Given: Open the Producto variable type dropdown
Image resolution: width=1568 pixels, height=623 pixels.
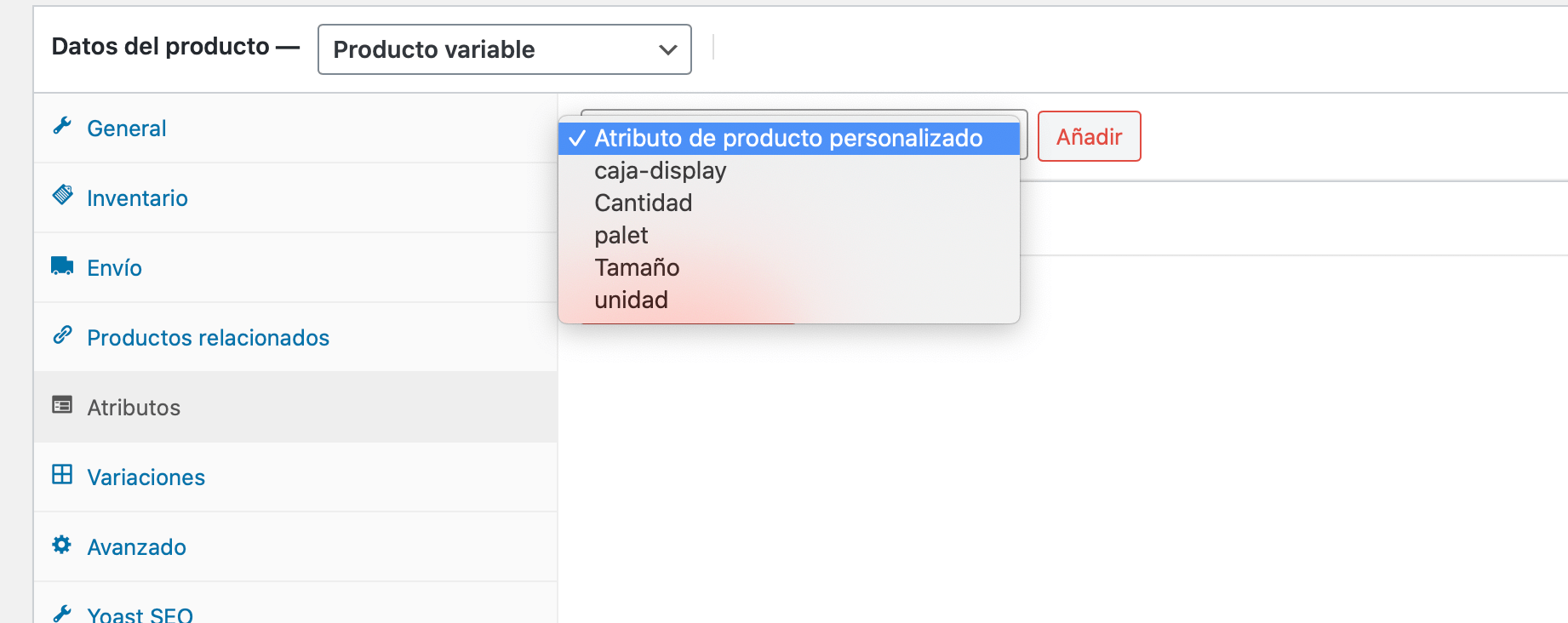Looking at the screenshot, I should pyautogui.click(x=505, y=49).
